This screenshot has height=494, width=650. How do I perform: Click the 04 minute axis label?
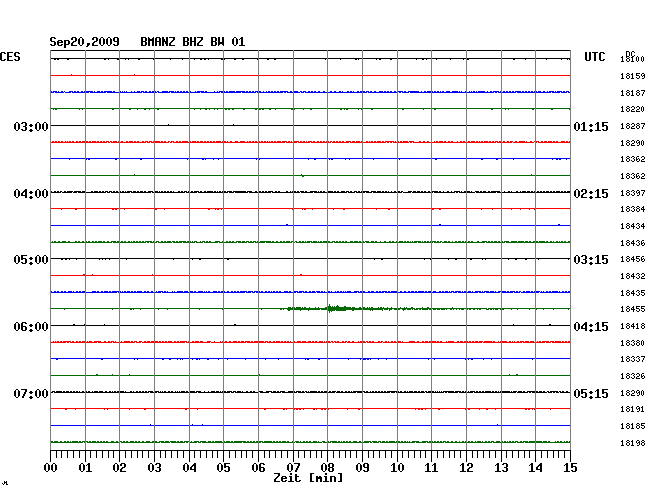[x=189, y=468]
